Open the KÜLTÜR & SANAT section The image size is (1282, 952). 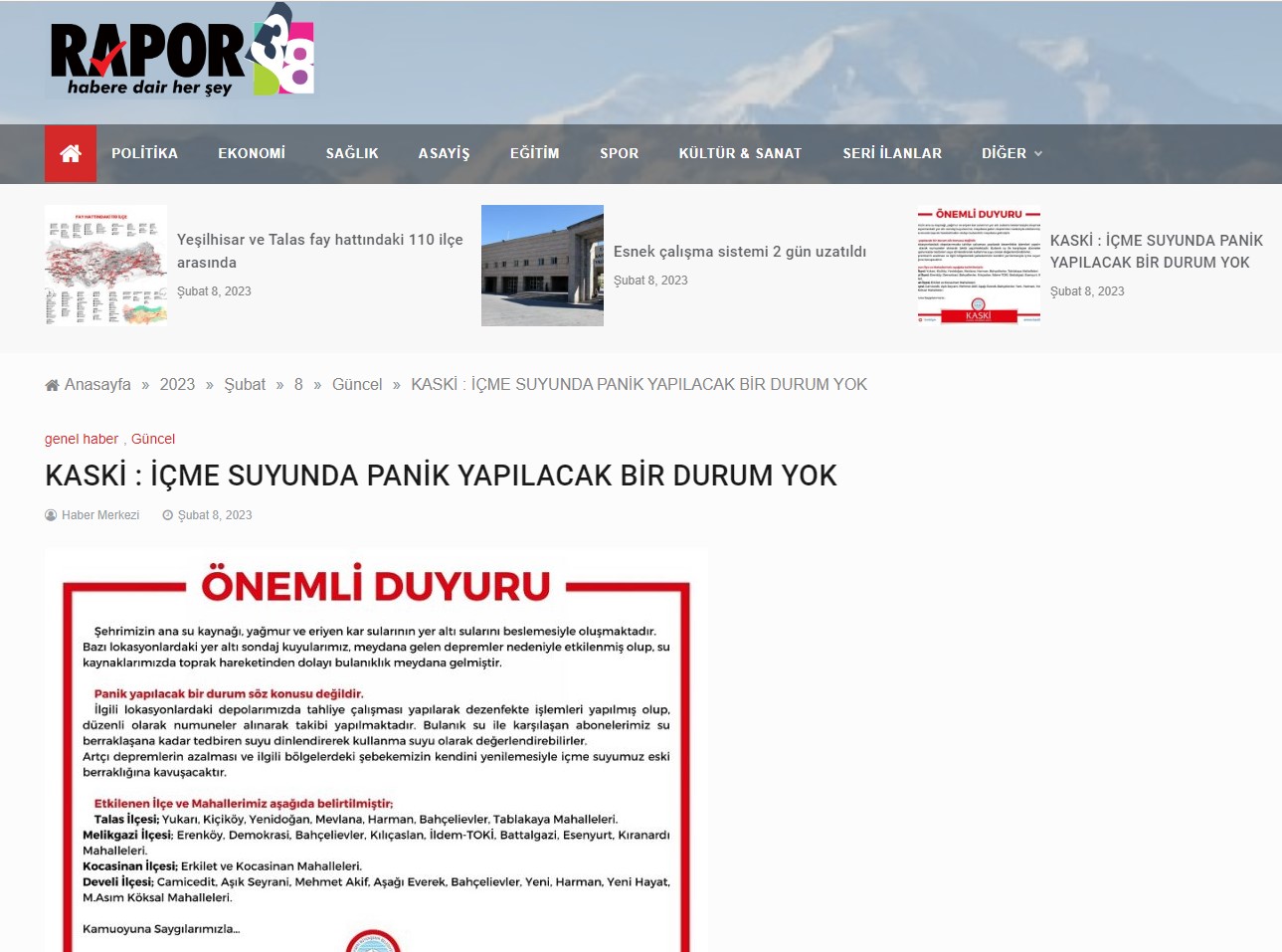[x=740, y=153]
